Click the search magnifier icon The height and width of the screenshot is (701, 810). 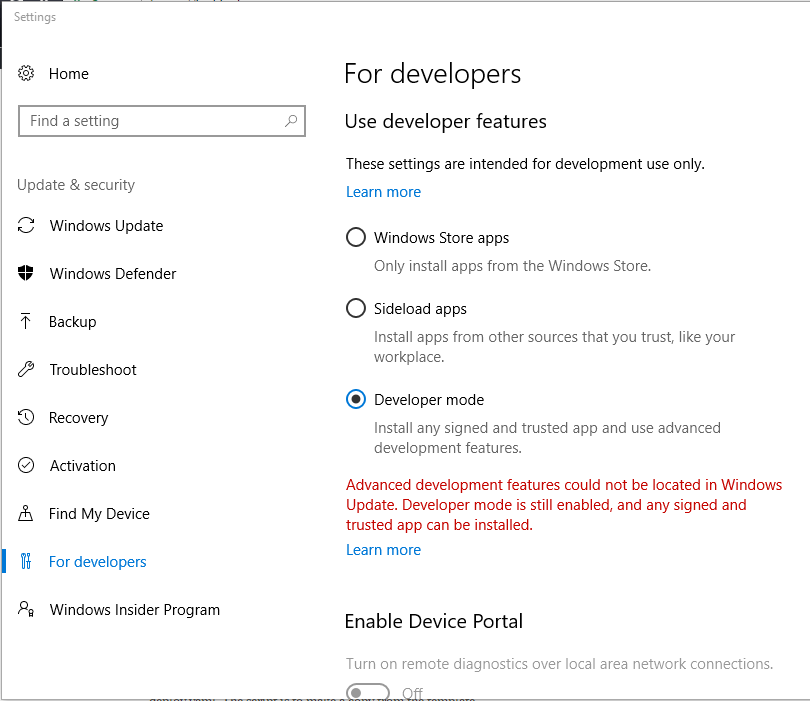click(x=291, y=121)
